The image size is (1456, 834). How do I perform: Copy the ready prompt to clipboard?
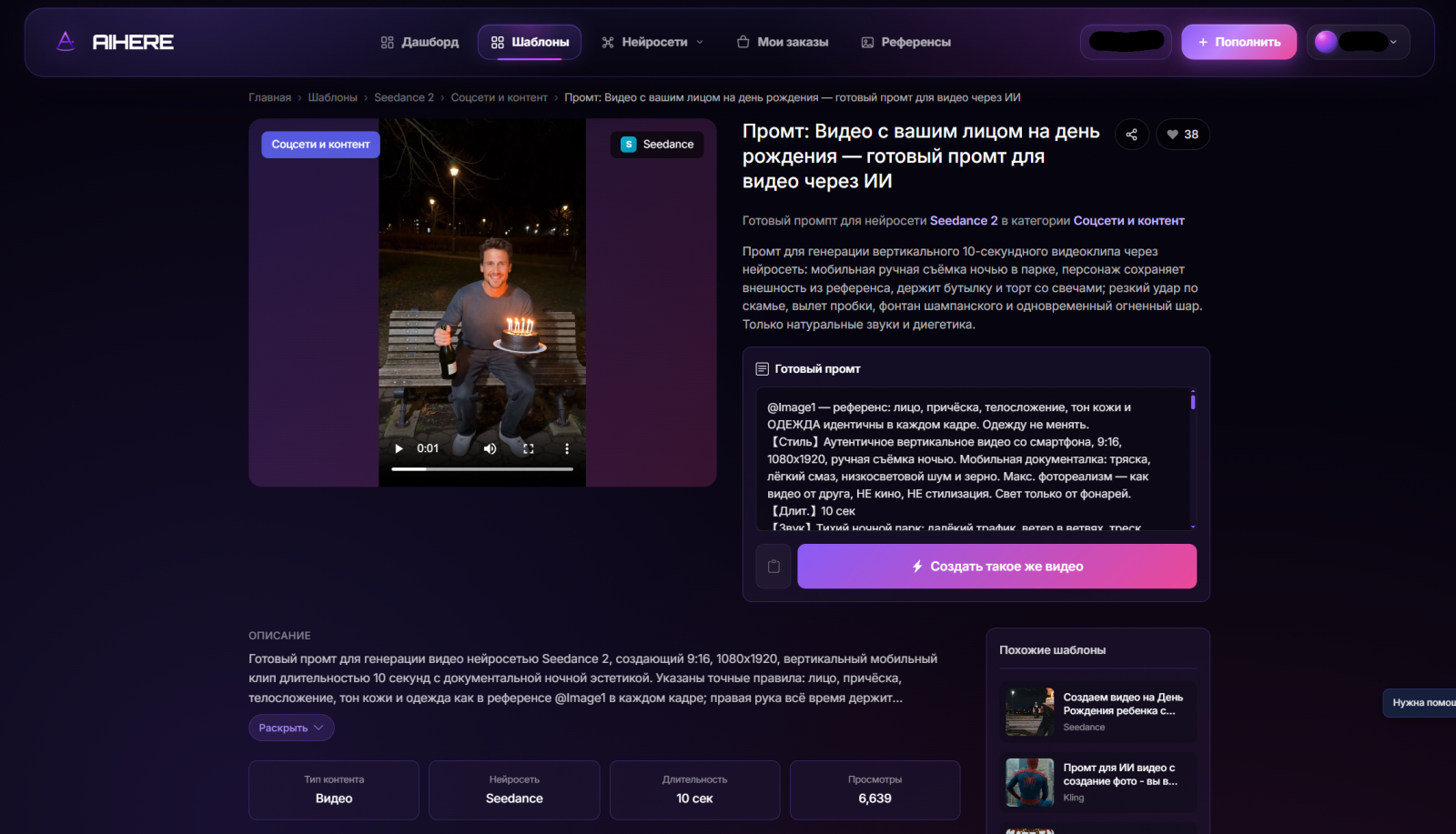(x=773, y=567)
